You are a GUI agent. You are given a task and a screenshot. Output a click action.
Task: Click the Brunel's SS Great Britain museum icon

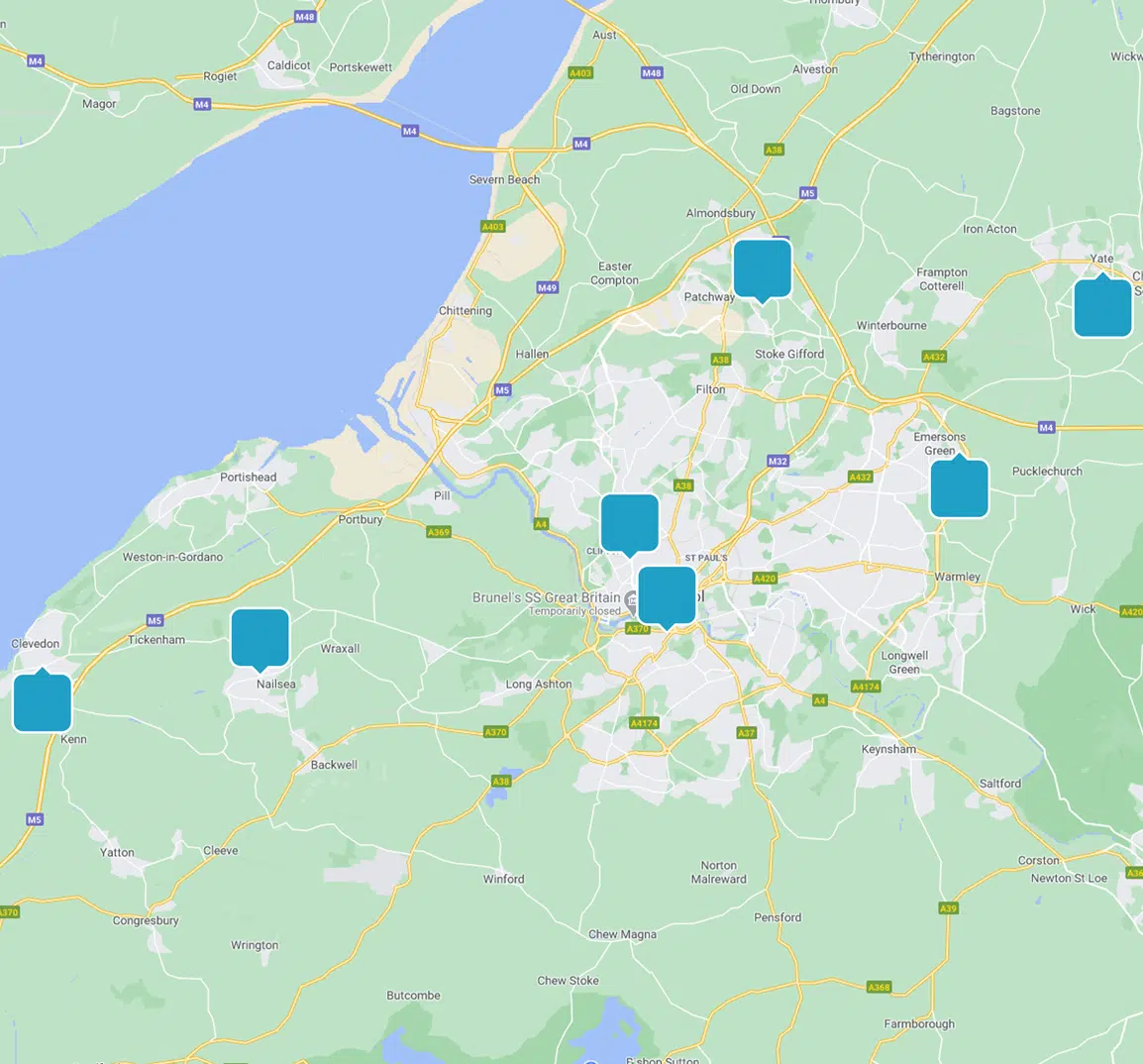coord(632,598)
